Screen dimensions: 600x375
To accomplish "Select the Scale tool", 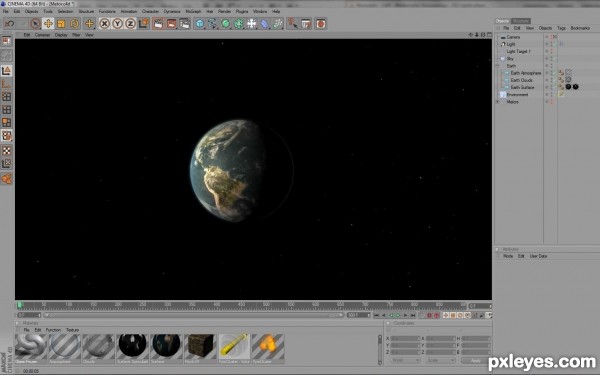I will click(x=61, y=24).
